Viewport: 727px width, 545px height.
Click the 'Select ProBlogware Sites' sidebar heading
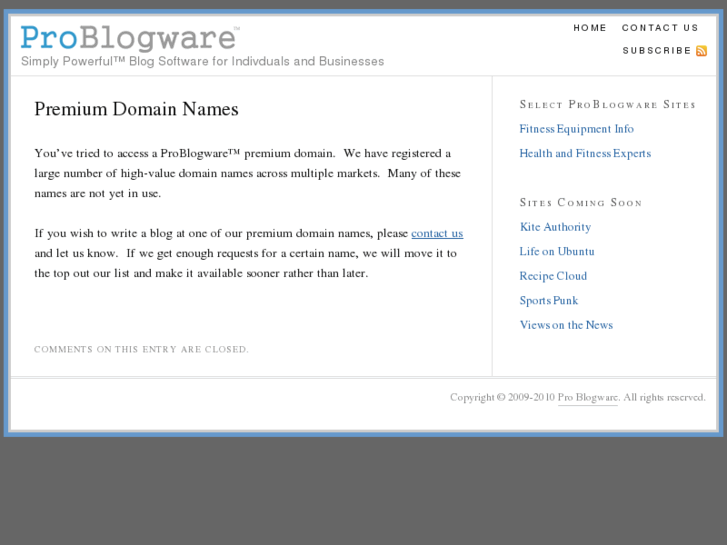(607, 105)
